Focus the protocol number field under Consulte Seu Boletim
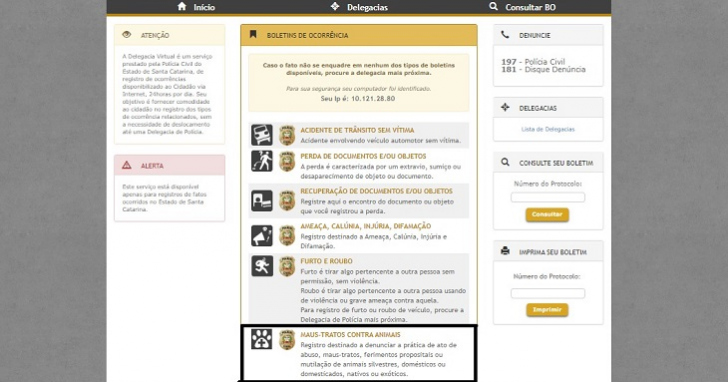 pyautogui.click(x=548, y=197)
